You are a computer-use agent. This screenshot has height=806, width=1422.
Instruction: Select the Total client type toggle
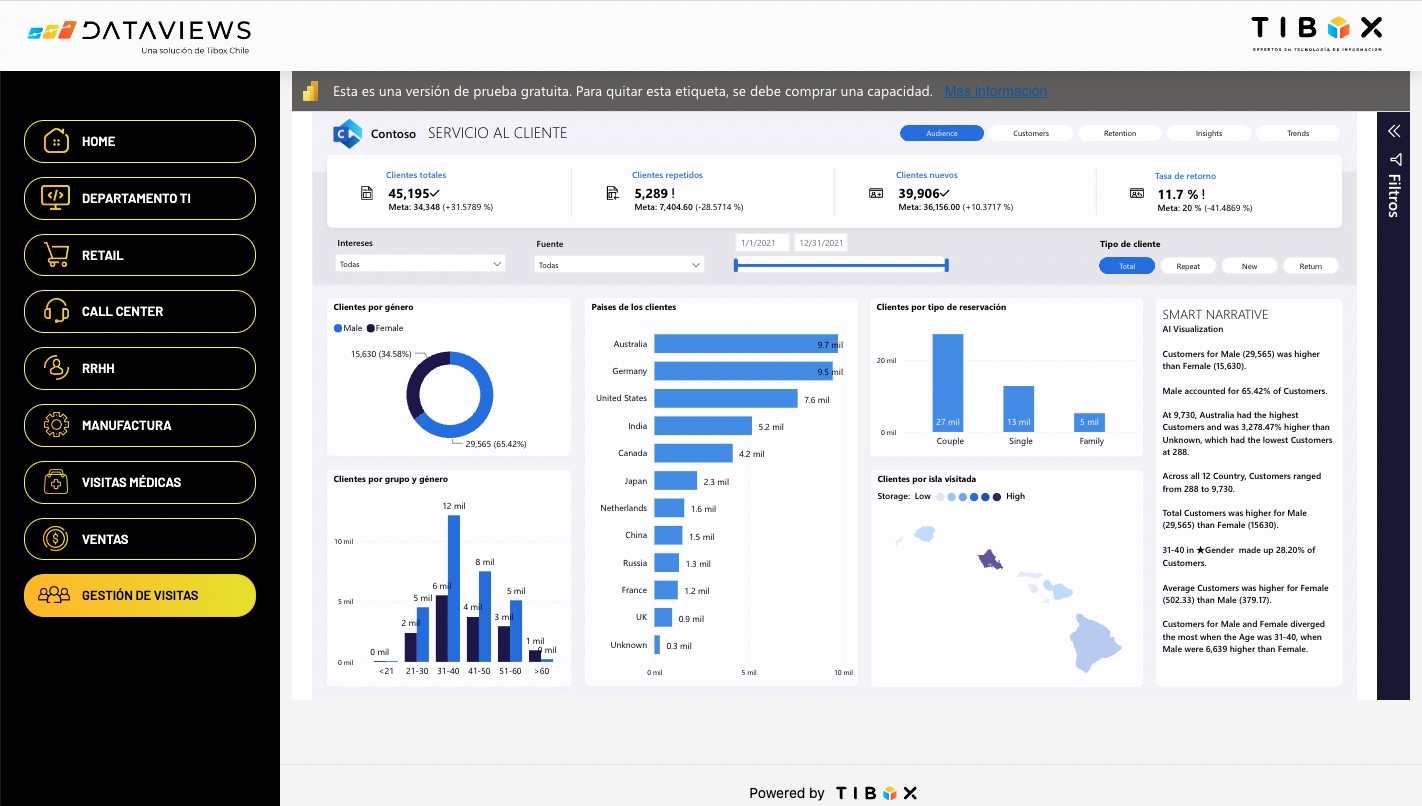pos(1126,265)
